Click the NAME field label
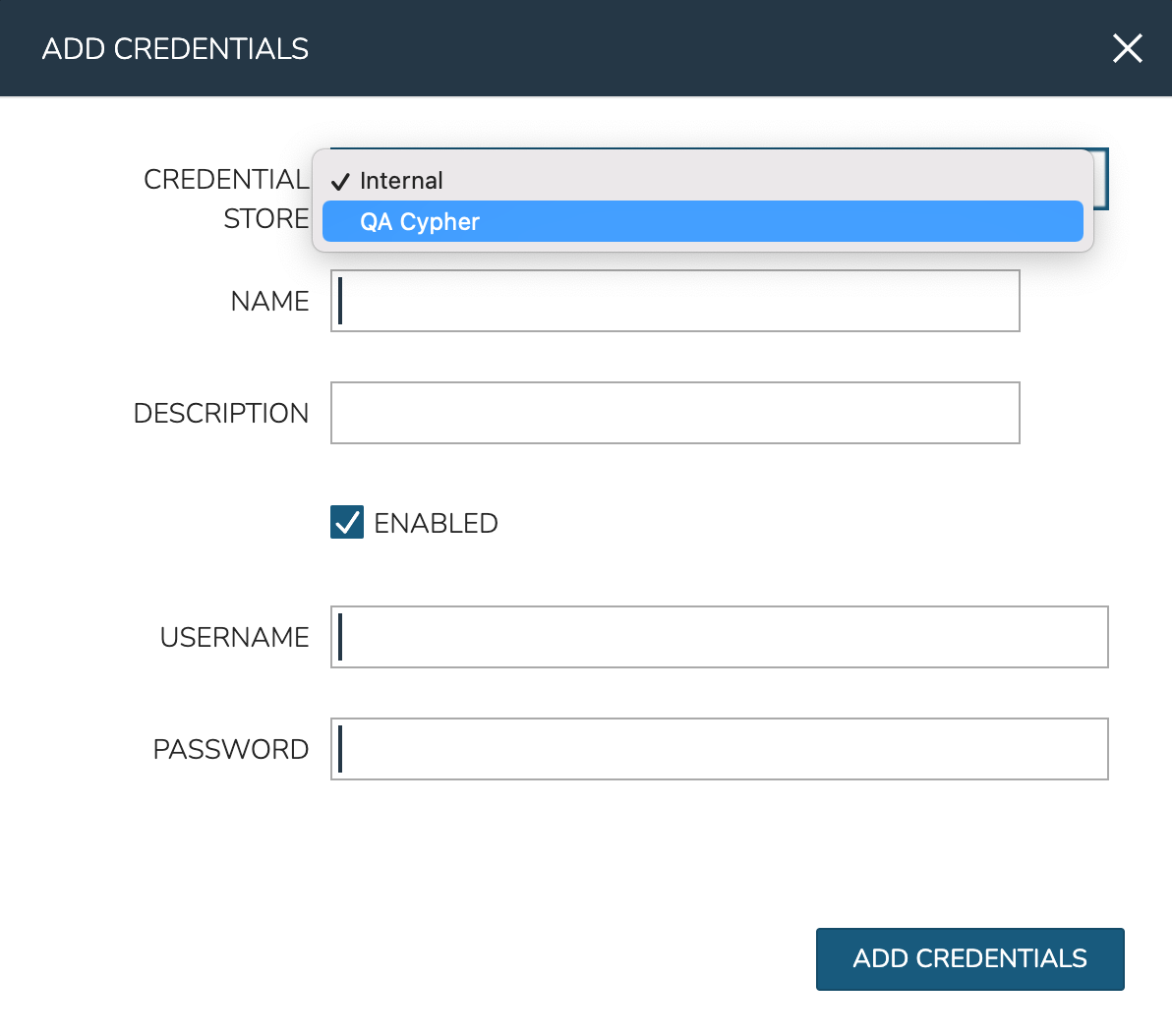 [x=269, y=302]
